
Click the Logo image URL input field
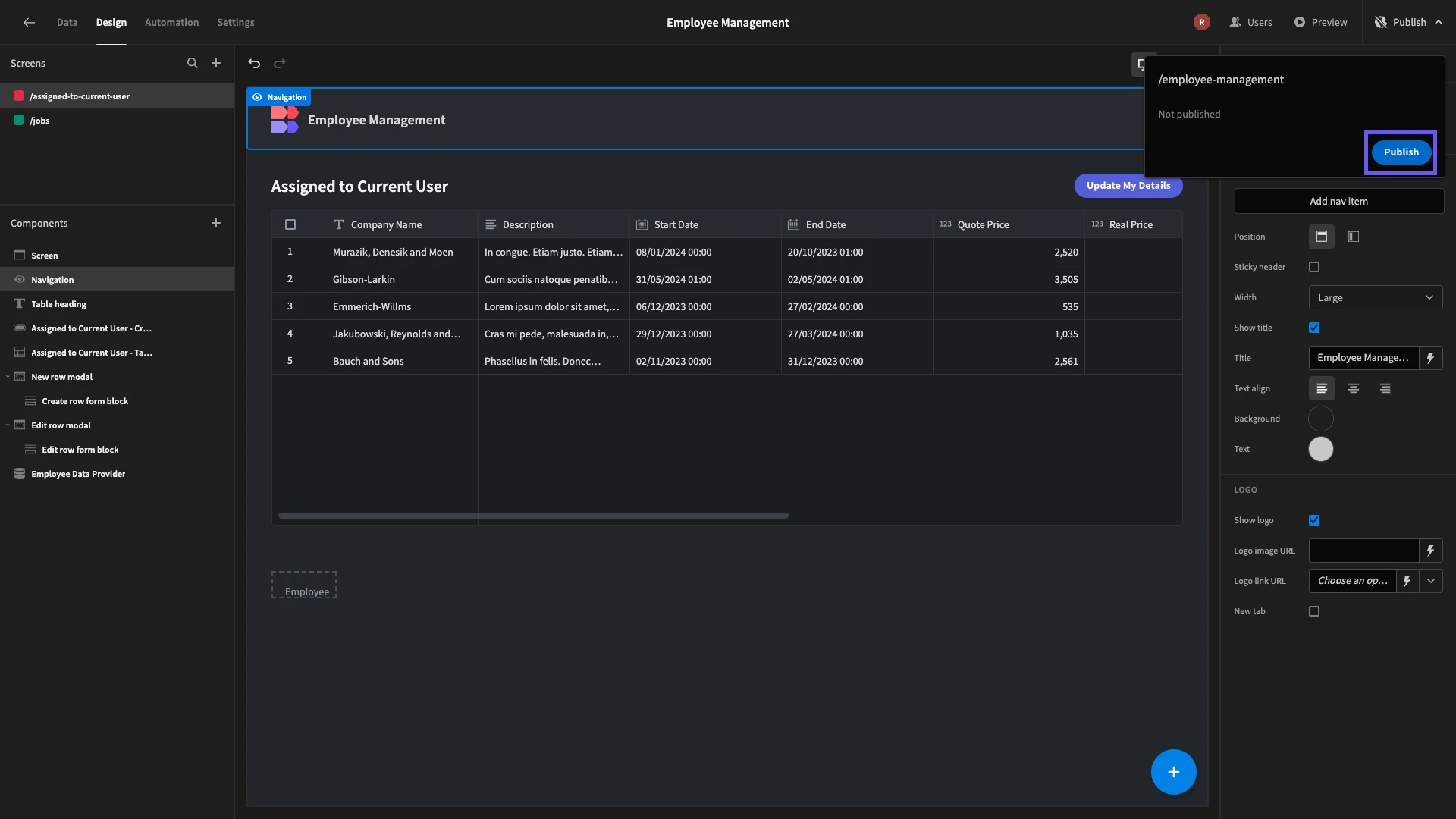pyautogui.click(x=1363, y=551)
